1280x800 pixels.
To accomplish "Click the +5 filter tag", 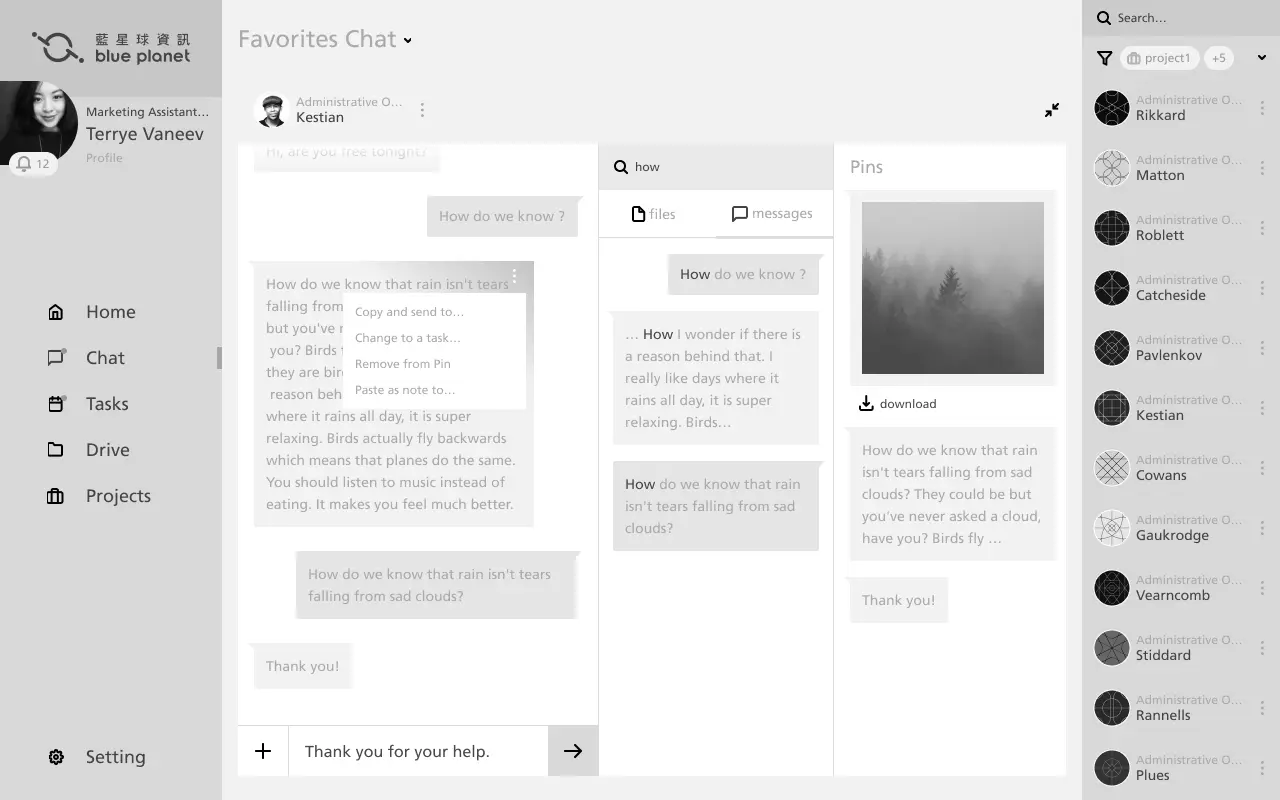I will (1218, 58).
